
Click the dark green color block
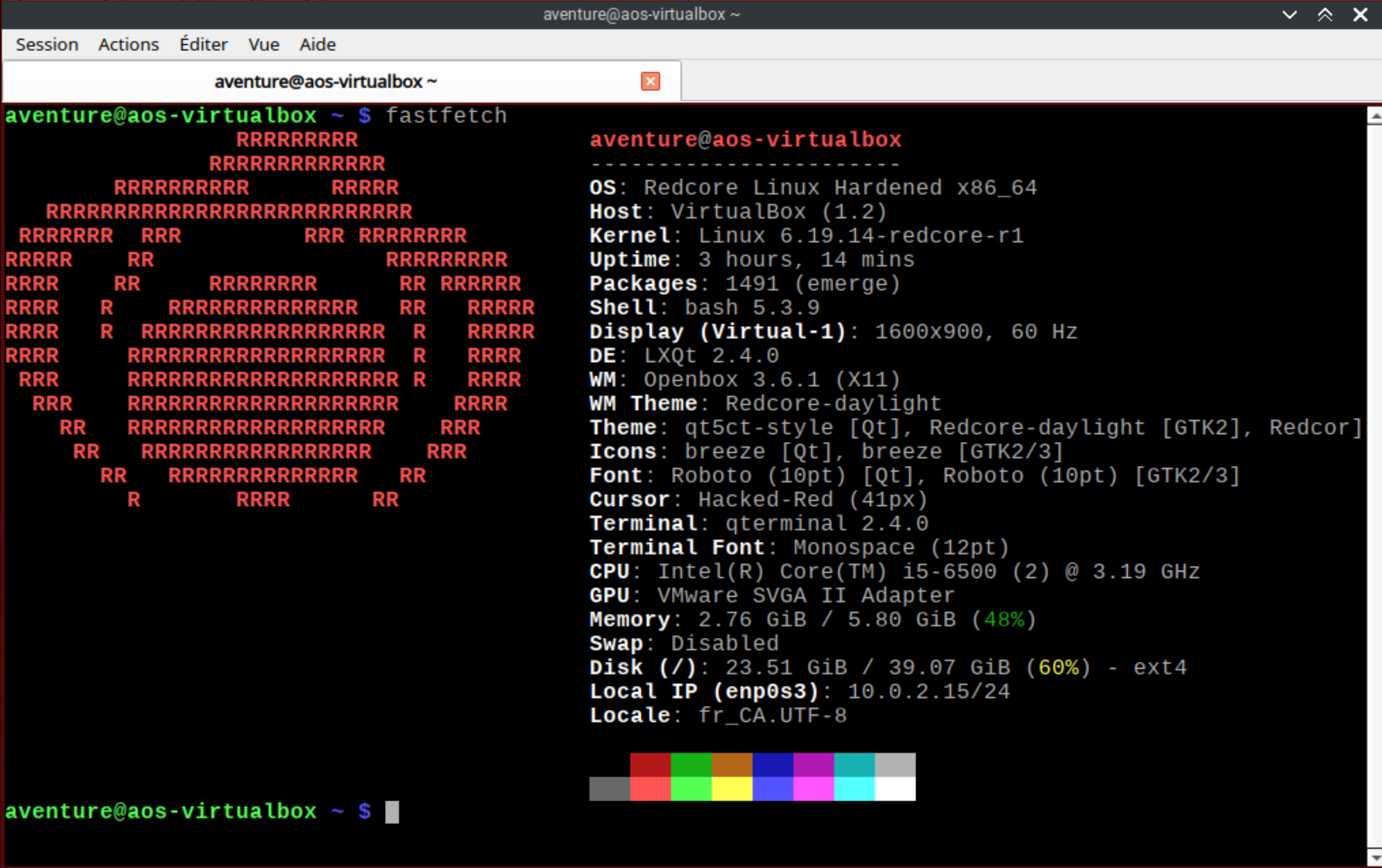[x=691, y=765]
